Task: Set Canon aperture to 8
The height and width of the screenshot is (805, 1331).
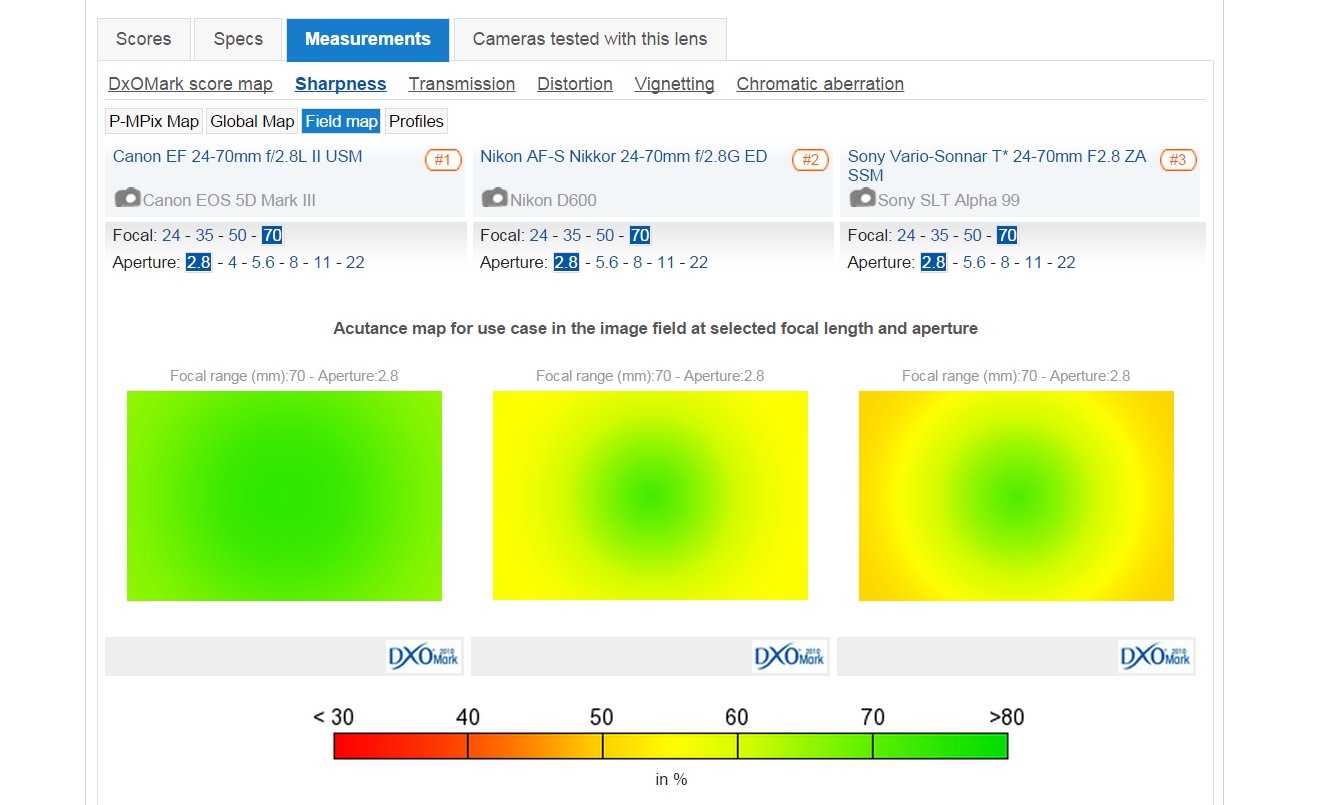Action: point(294,262)
